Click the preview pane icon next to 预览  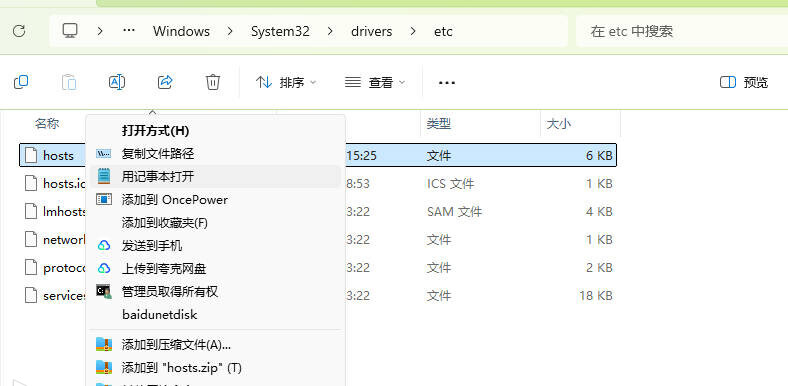(x=728, y=82)
